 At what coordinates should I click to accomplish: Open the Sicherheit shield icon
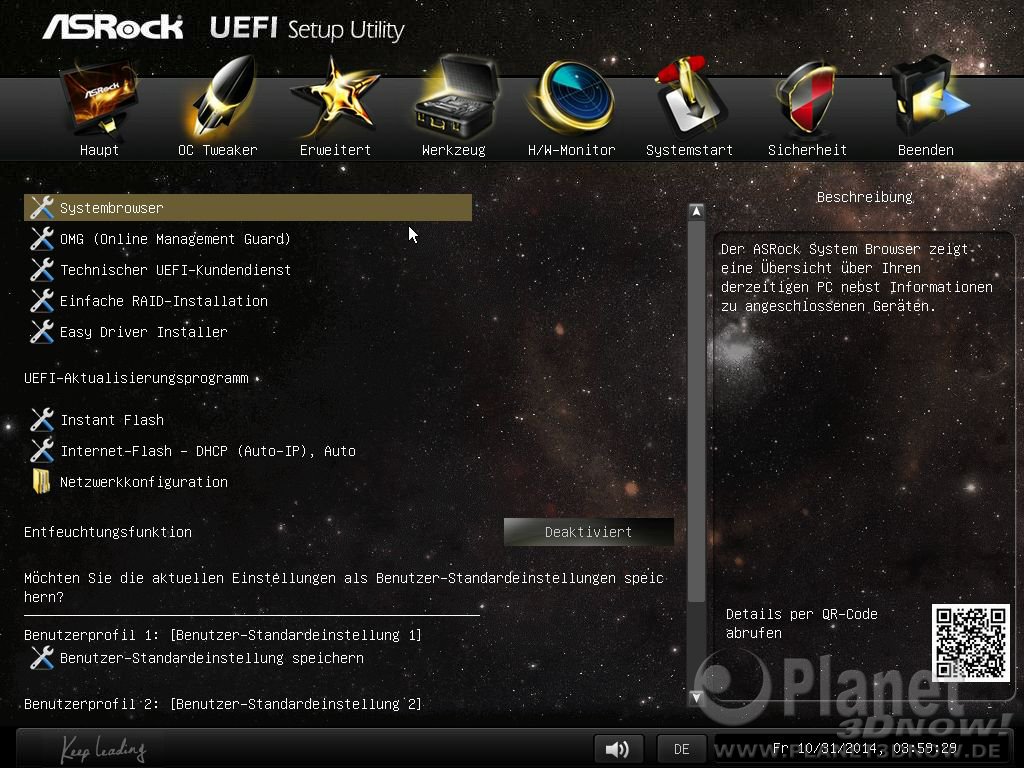click(807, 98)
